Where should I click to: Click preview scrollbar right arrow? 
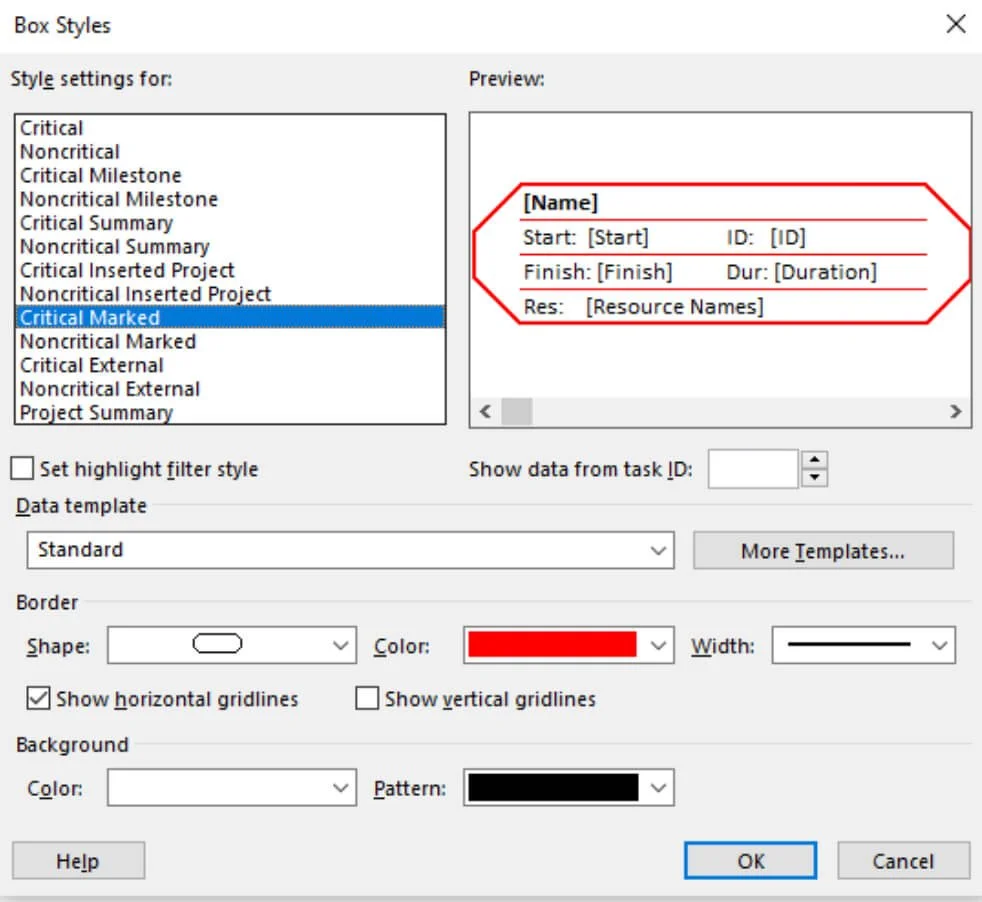955,412
